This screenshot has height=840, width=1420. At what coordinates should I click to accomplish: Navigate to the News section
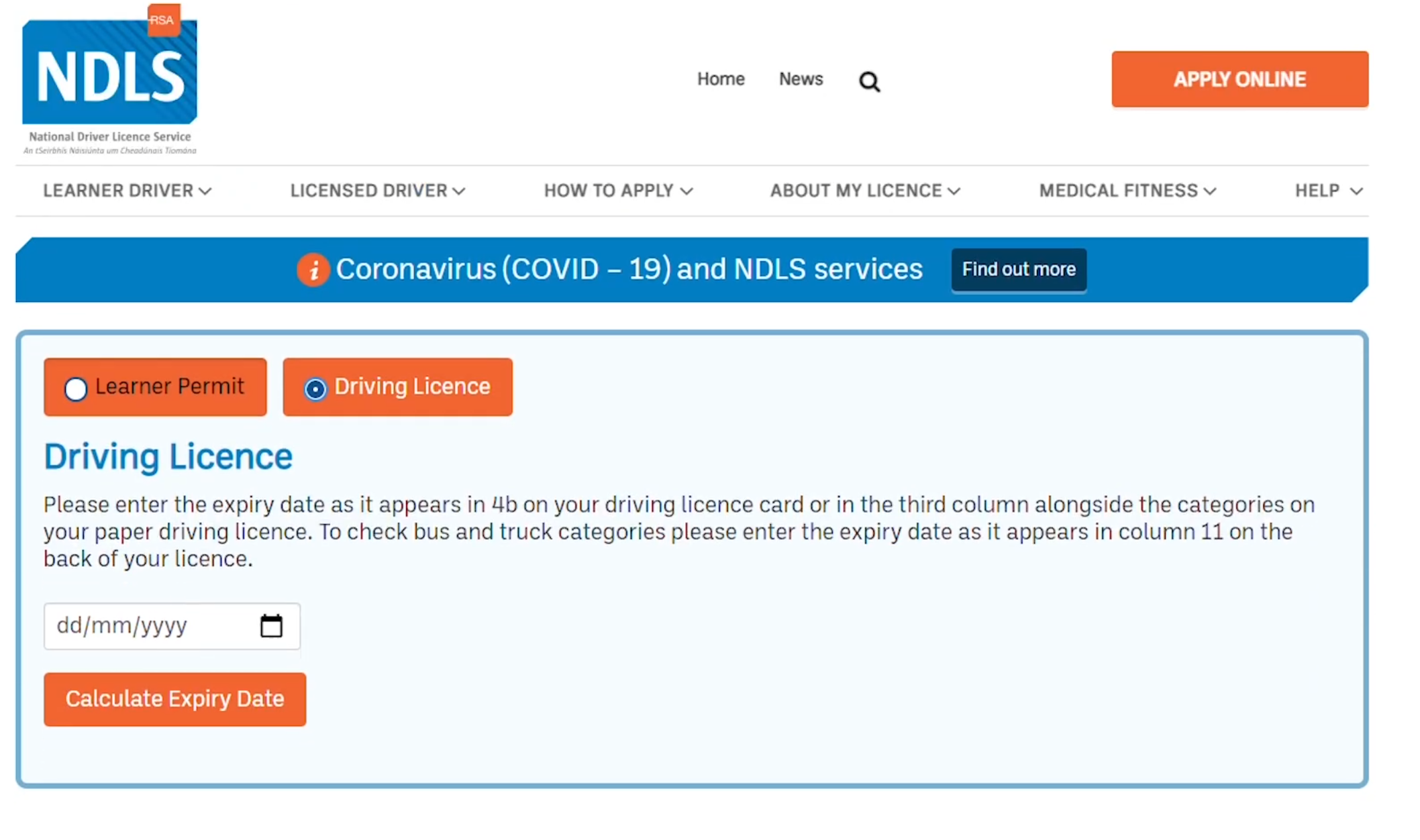(799, 79)
